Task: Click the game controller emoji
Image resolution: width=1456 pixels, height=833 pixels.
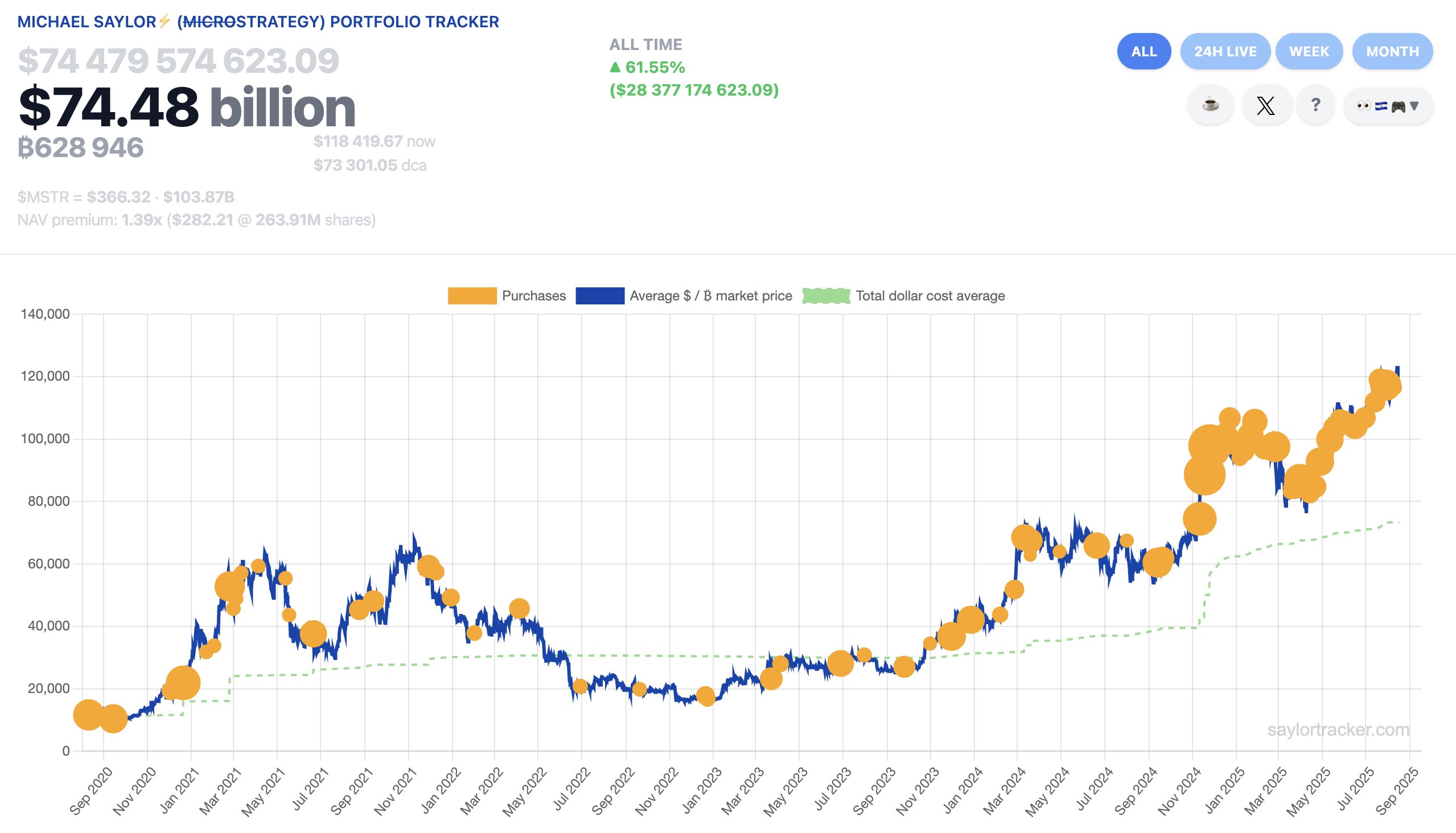Action: click(x=1397, y=106)
